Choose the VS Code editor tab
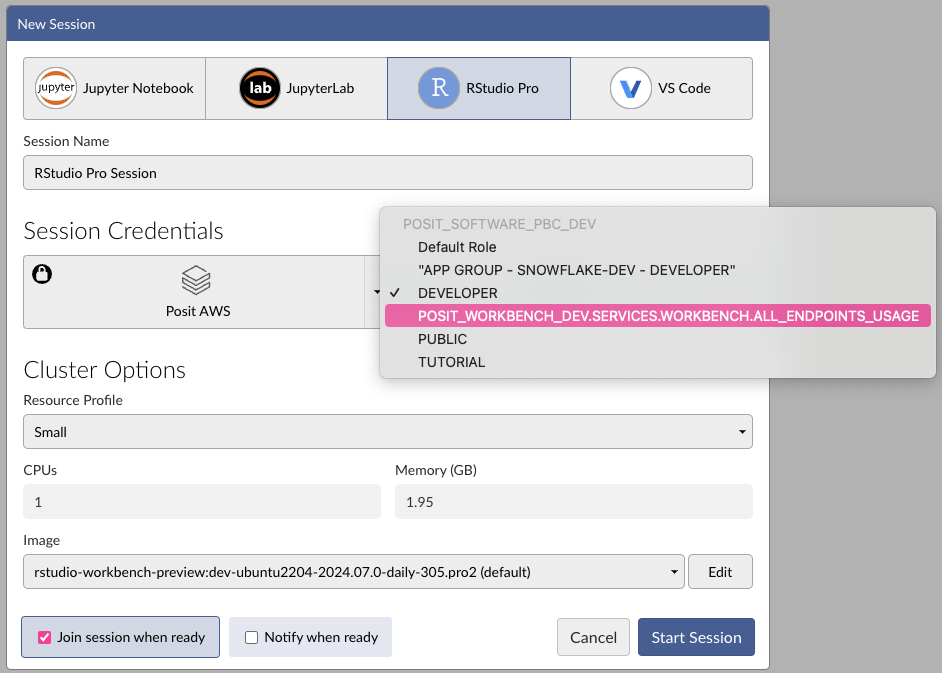Screen dimensions: 942x673 click(661, 88)
